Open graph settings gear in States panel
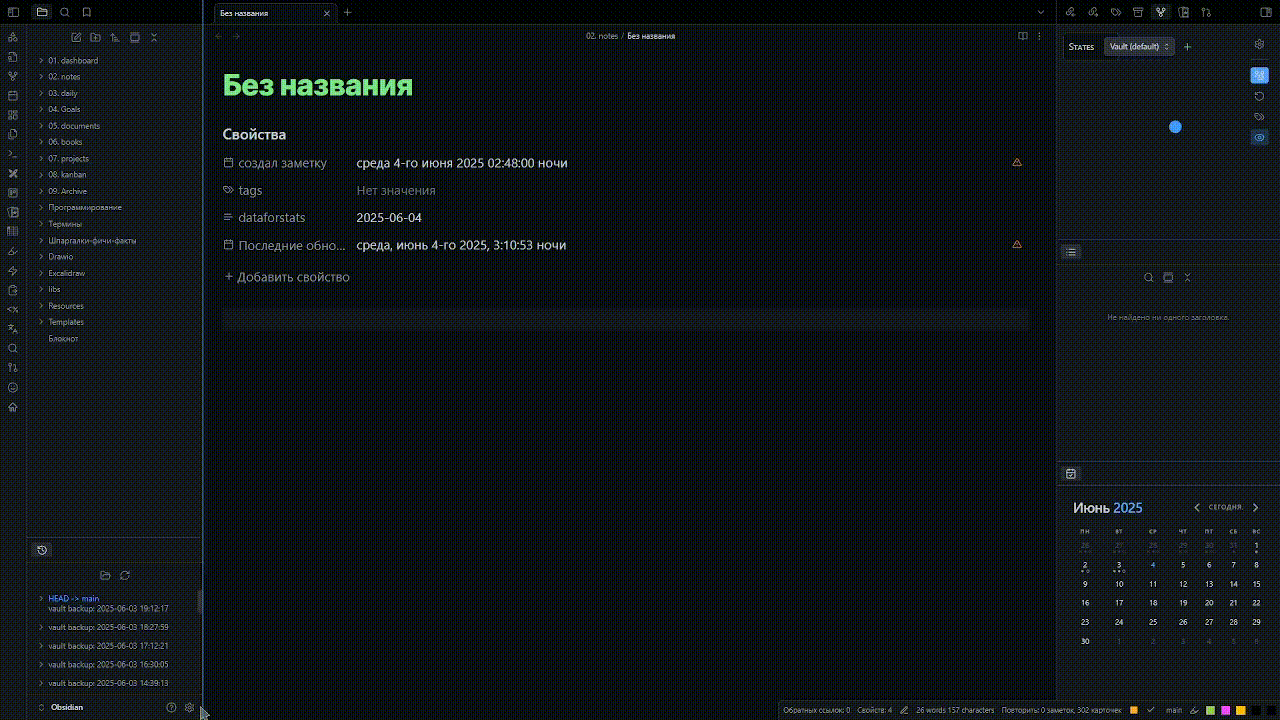The image size is (1280, 720). pyautogui.click(x=1259, y=44)
